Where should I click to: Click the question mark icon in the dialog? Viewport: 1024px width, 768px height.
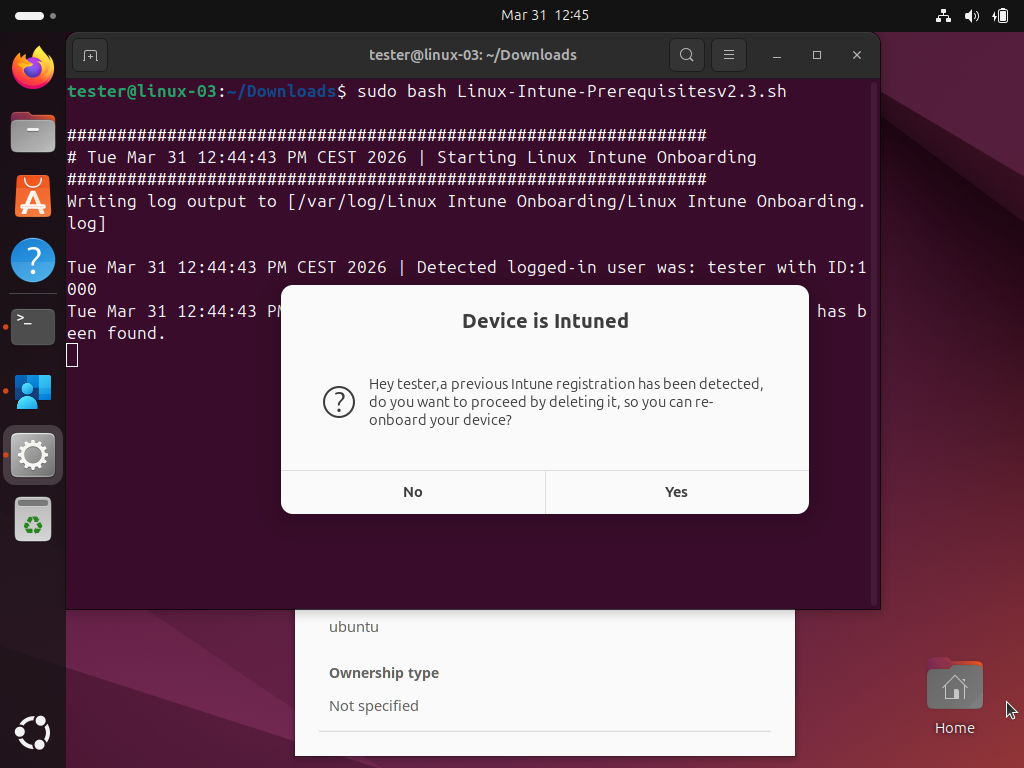339,402
